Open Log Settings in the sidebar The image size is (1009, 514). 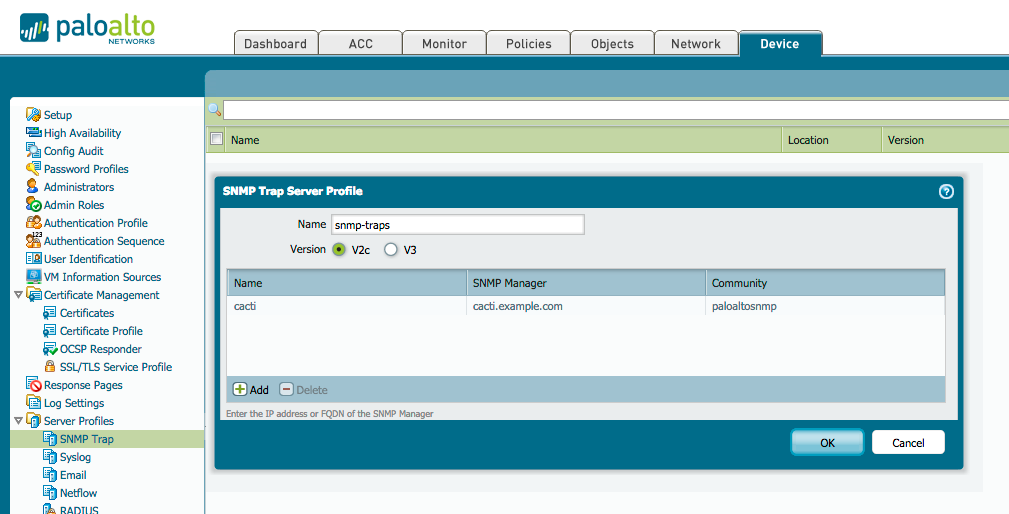point(74,403)
